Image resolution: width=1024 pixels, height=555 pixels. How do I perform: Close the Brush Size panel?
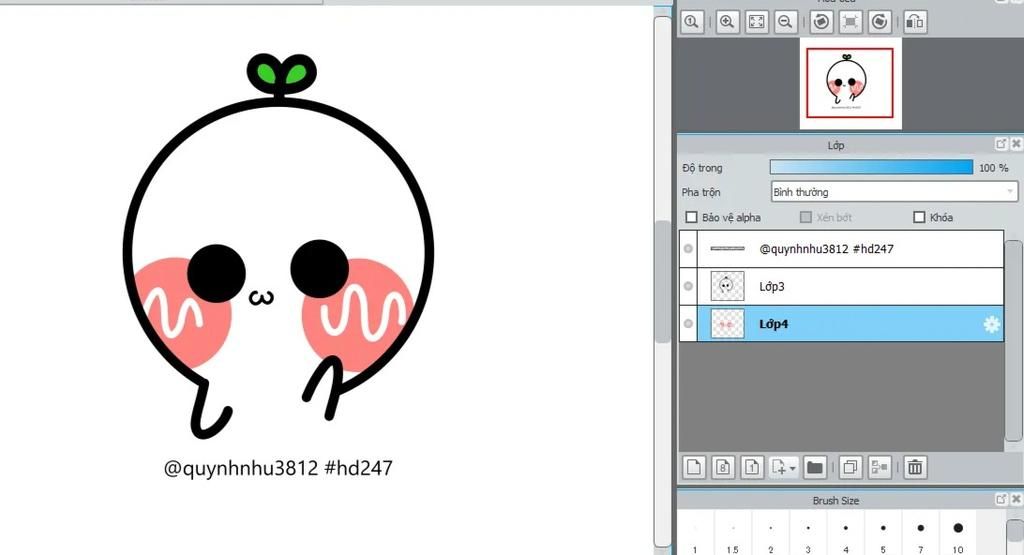[1016, 499]
